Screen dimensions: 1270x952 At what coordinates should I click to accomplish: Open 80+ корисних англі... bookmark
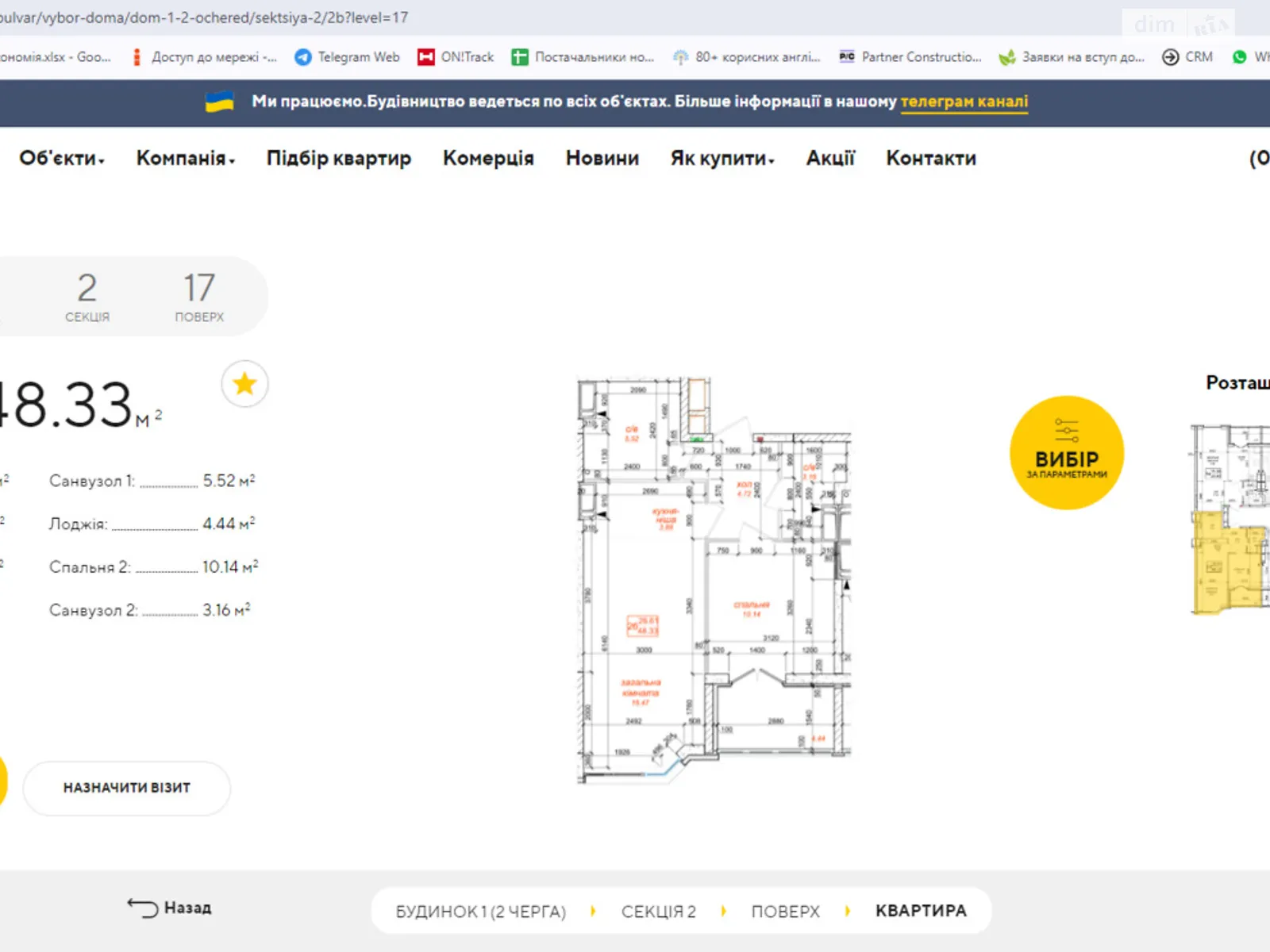[746, 57]
